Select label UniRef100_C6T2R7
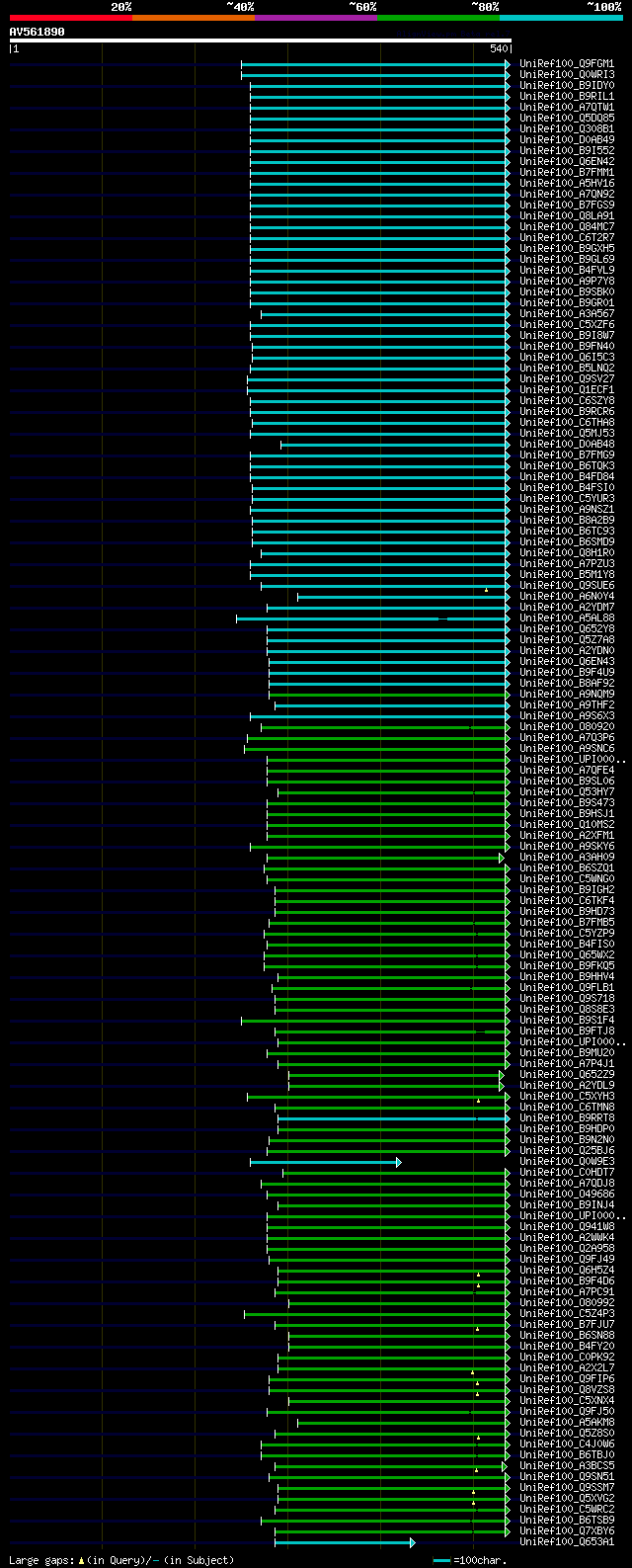Viewport: 632px width, 1568px height. click(x=567, y=238)
